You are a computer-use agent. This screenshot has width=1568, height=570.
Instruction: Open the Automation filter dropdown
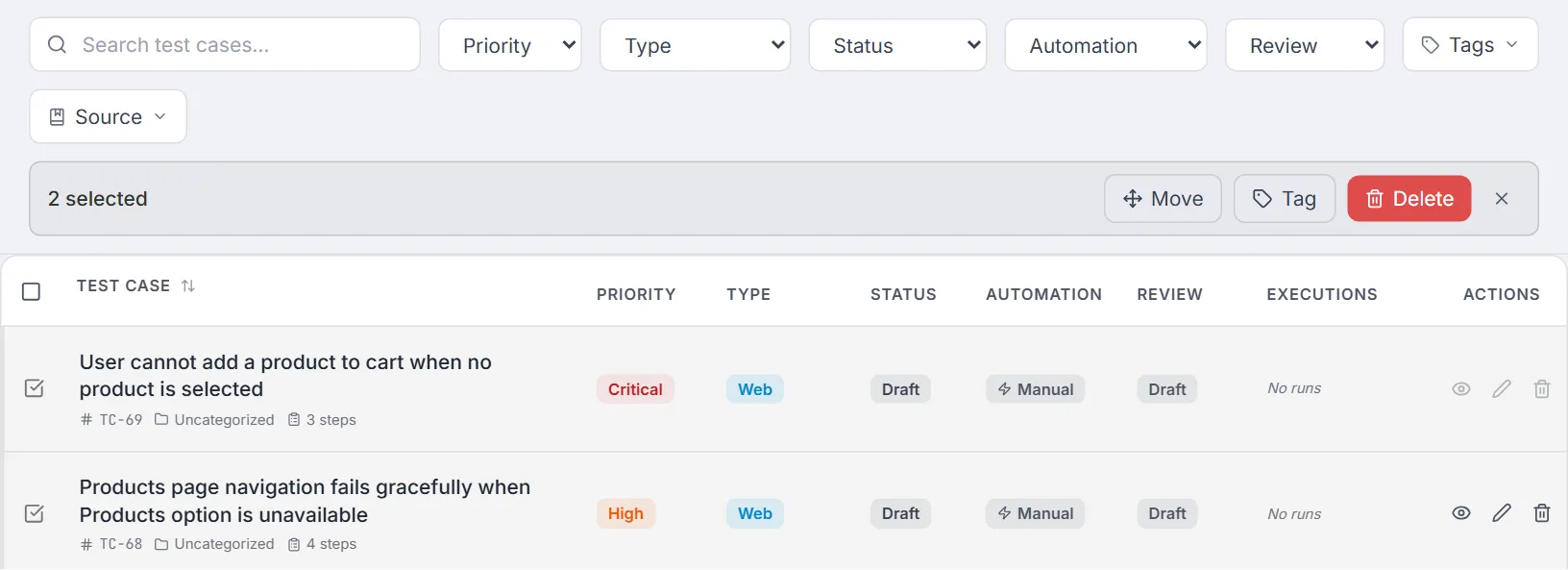tap(1106, 45)
